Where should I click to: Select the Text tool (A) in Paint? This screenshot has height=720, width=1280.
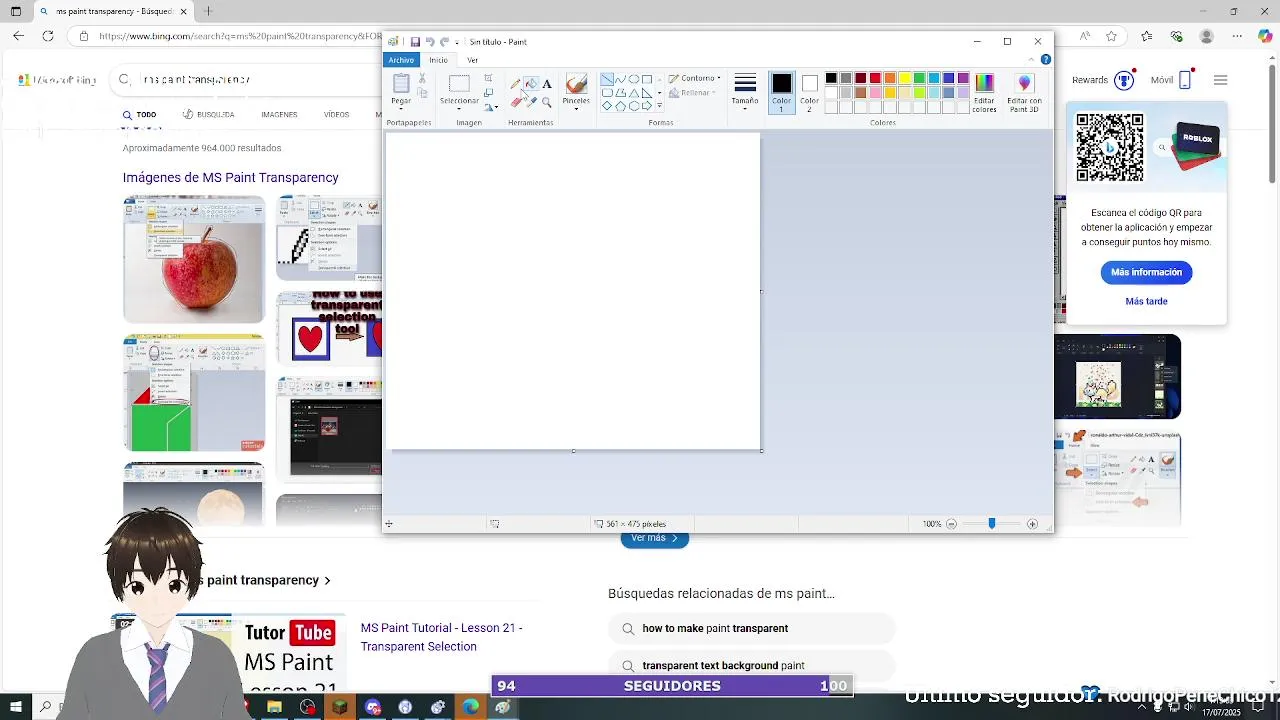547,84
